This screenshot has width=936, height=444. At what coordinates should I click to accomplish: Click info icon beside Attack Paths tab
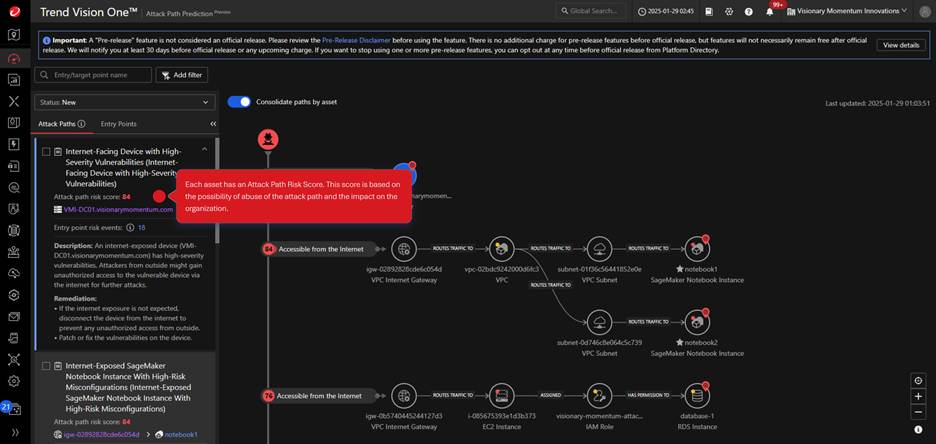82,124
